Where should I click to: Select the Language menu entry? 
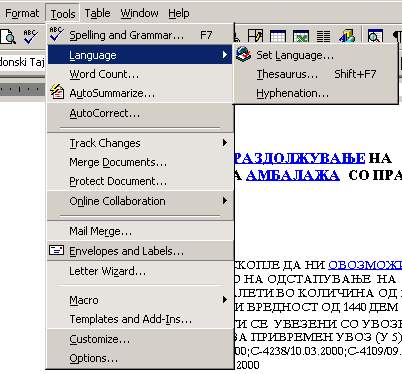click(x=140, y=55)
